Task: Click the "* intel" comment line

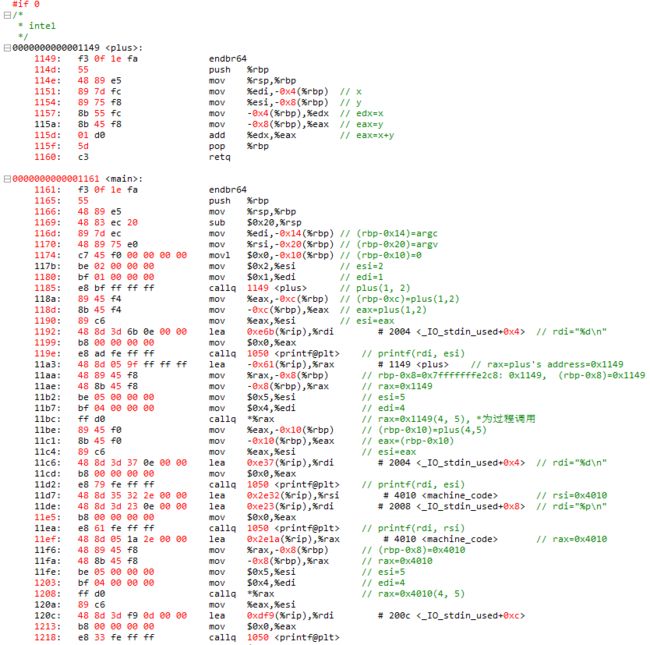Action: point(37,26)
